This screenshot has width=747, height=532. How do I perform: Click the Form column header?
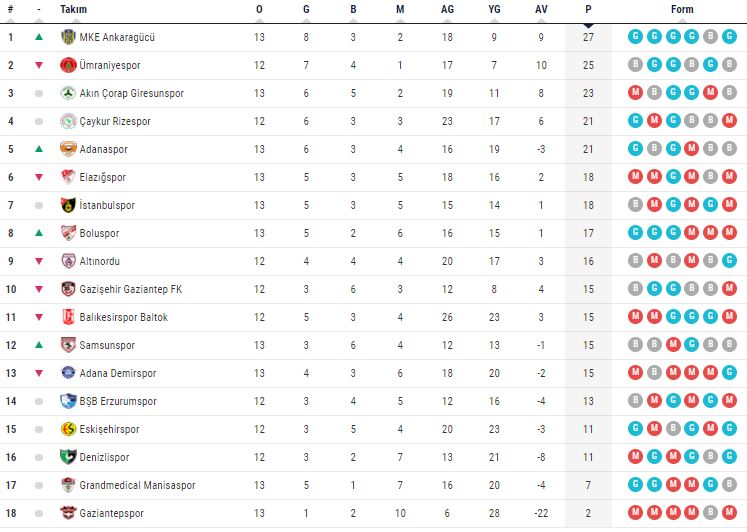coord(682,9)
